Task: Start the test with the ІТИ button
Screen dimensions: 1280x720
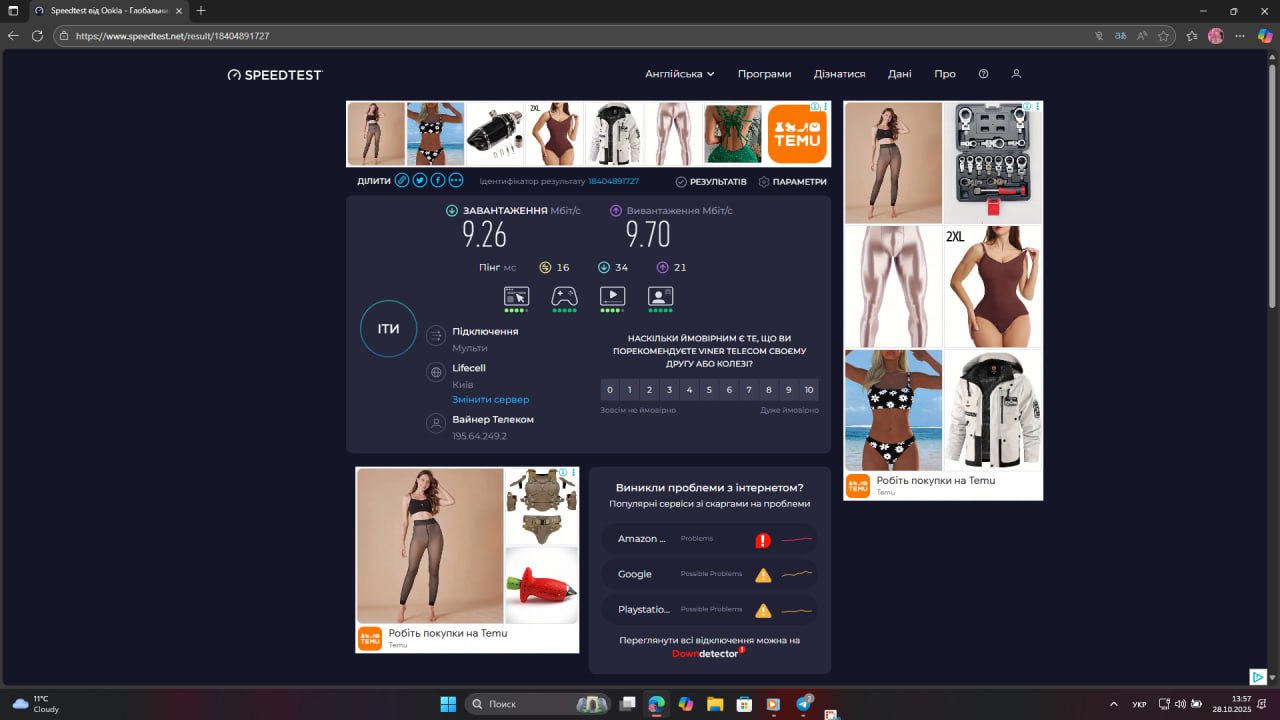Action: click(x=388, y=328)
